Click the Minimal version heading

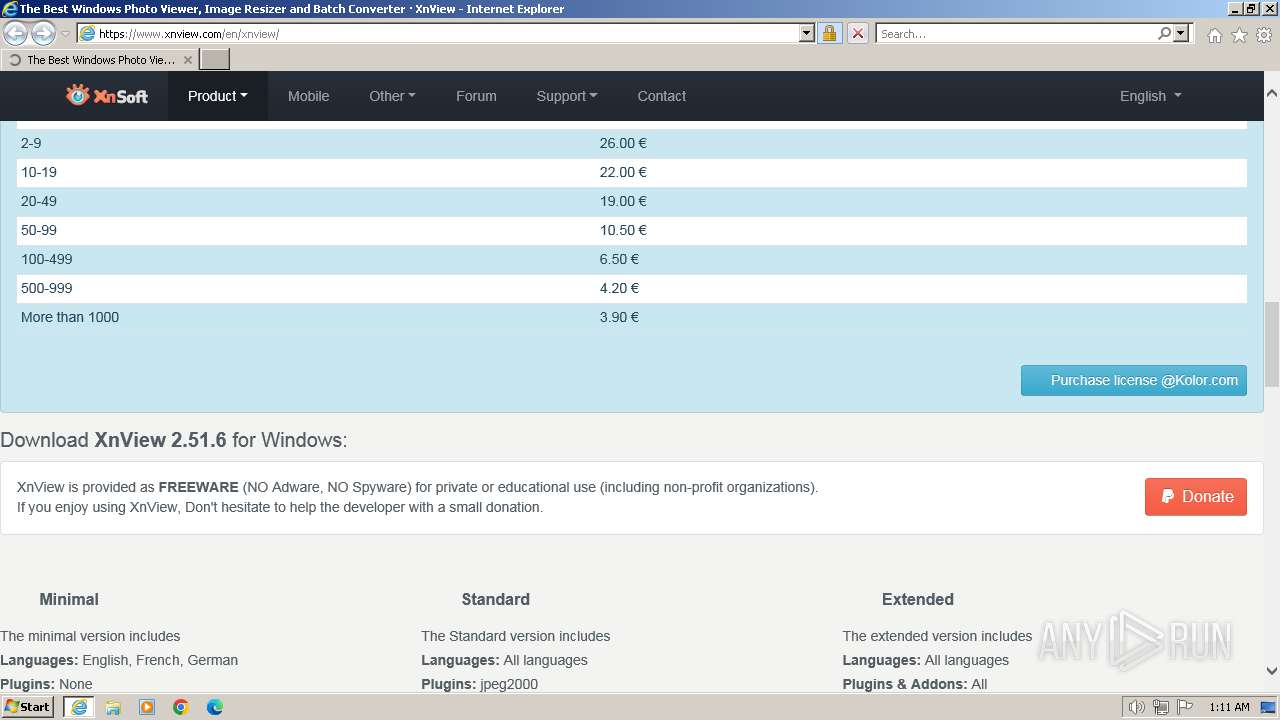click(x=69, y=599)
